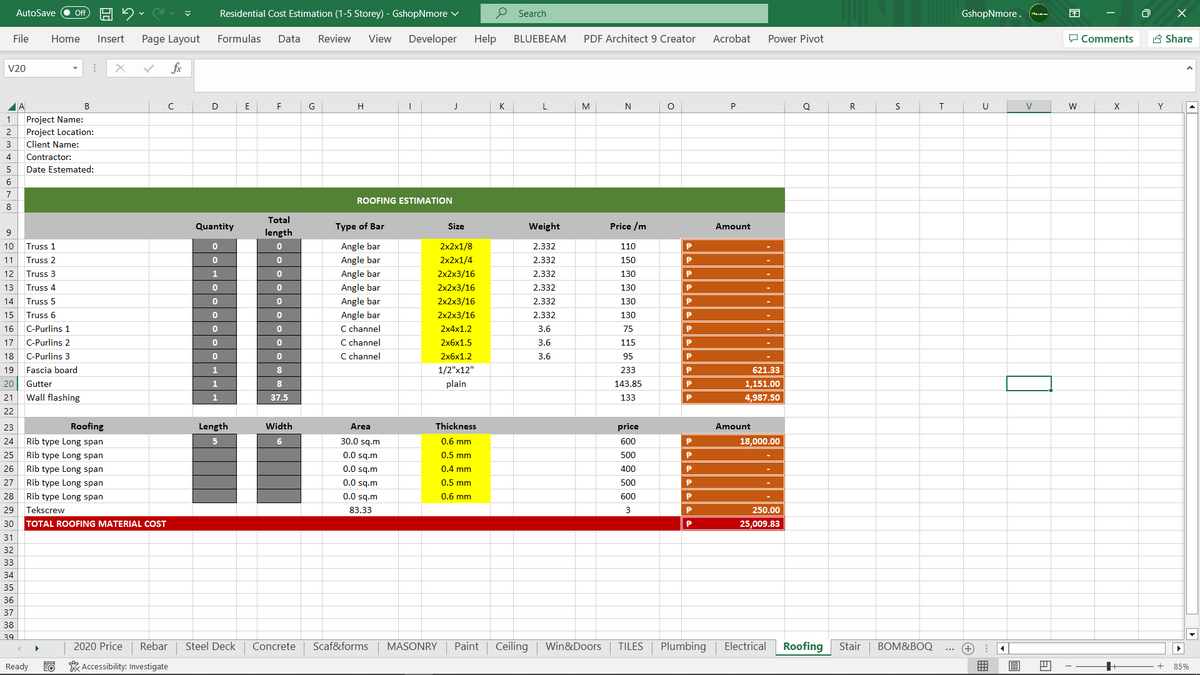
Task: Switch to Normal view icon
Action: [982, 666]
